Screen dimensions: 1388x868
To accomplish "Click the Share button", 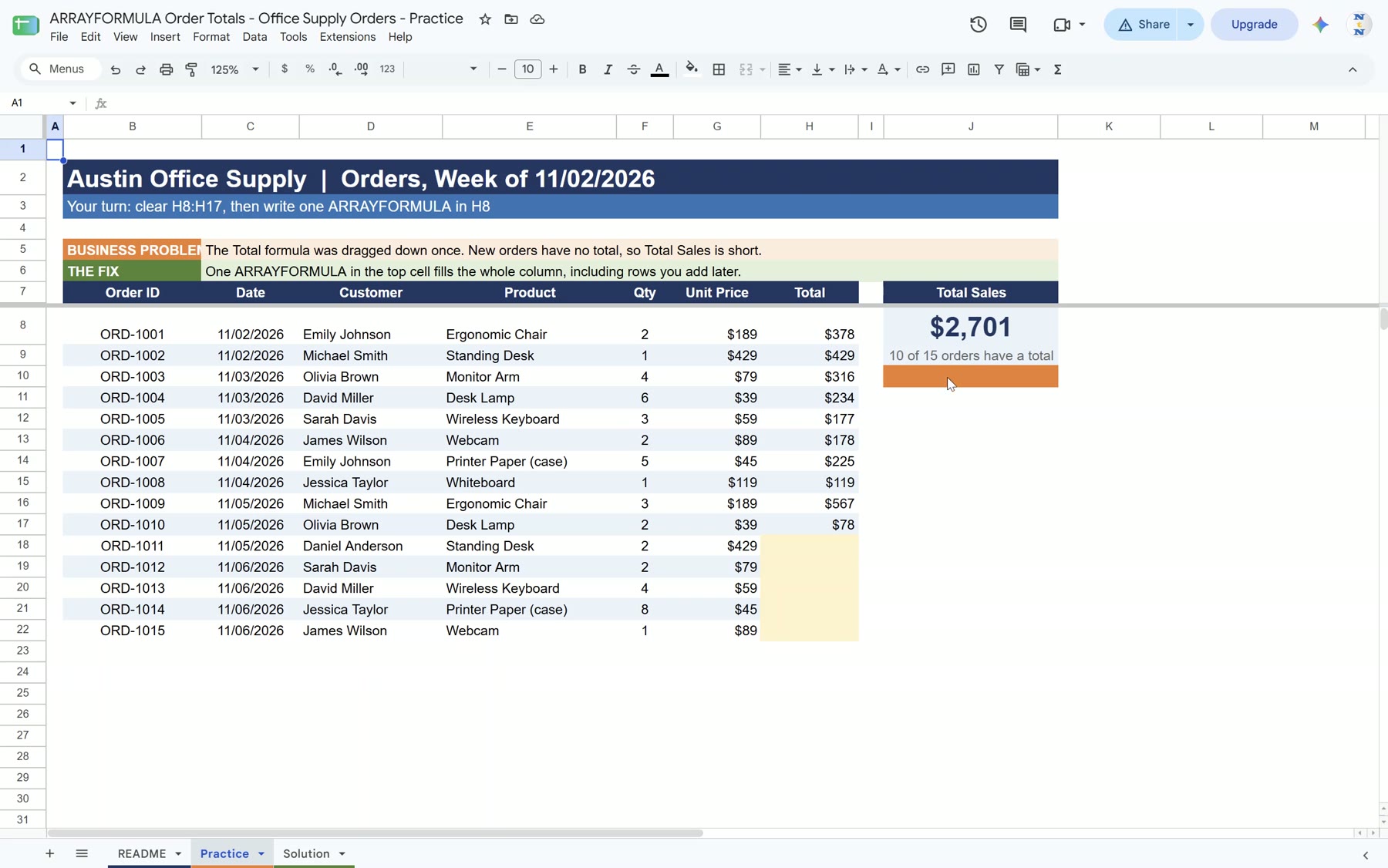I will click(1144, 25).
